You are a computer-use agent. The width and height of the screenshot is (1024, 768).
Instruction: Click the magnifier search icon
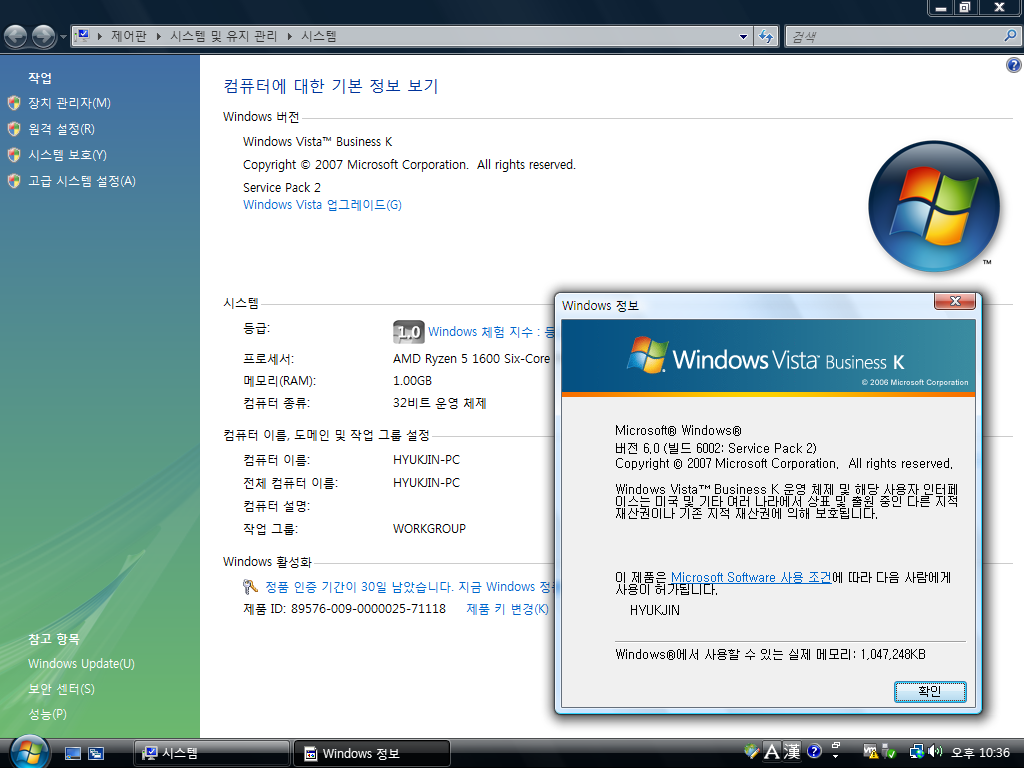(1010, 36)
